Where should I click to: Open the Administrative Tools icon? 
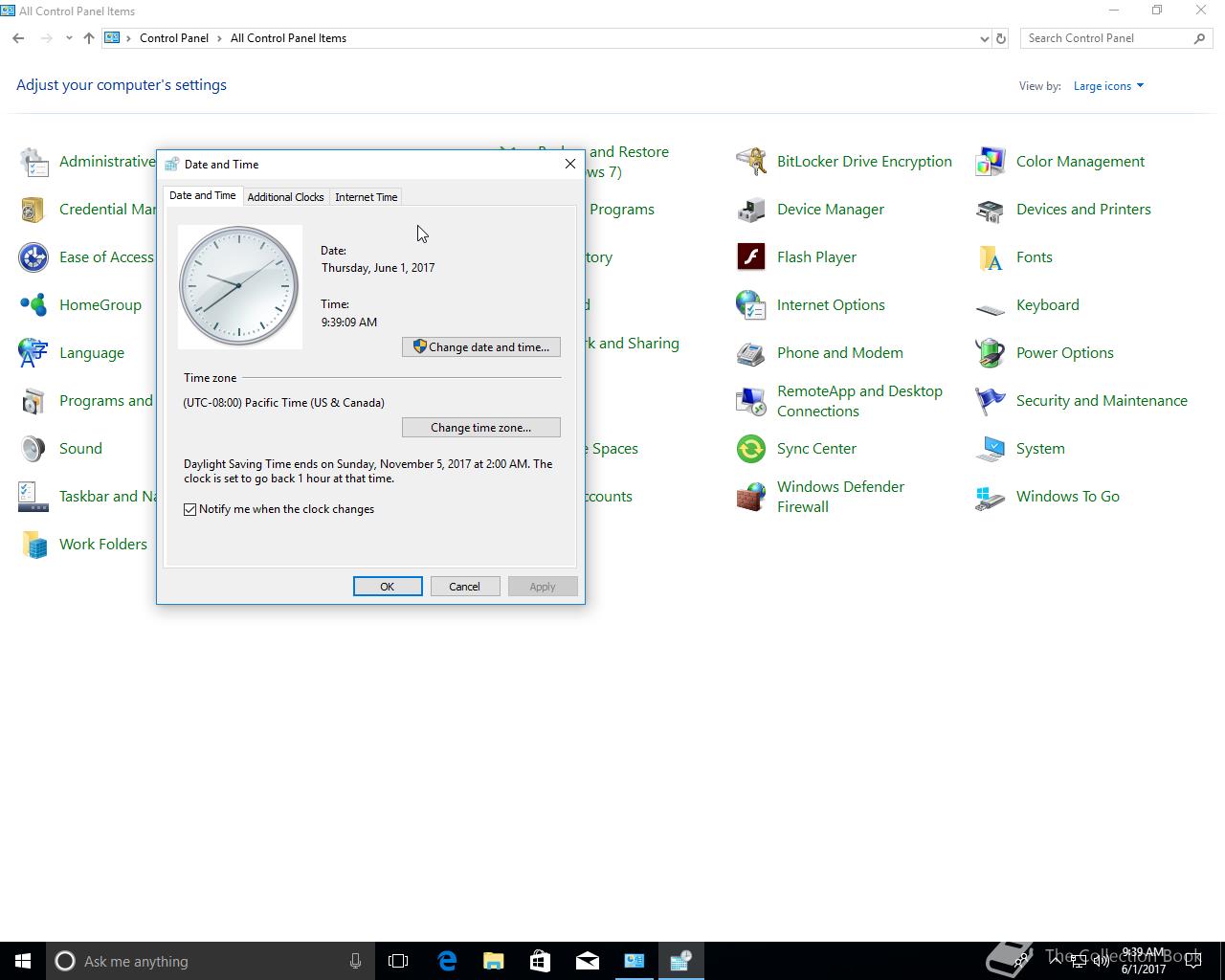click(x=33, y=162)
